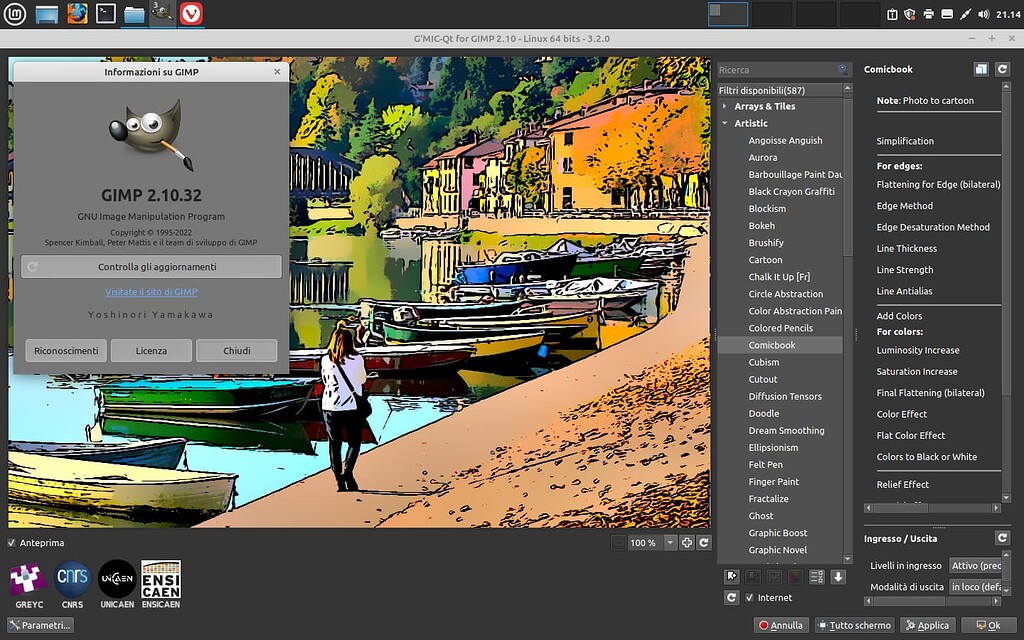
Task: Collapse the Artistic filter category
Action: tap(723, 123)
